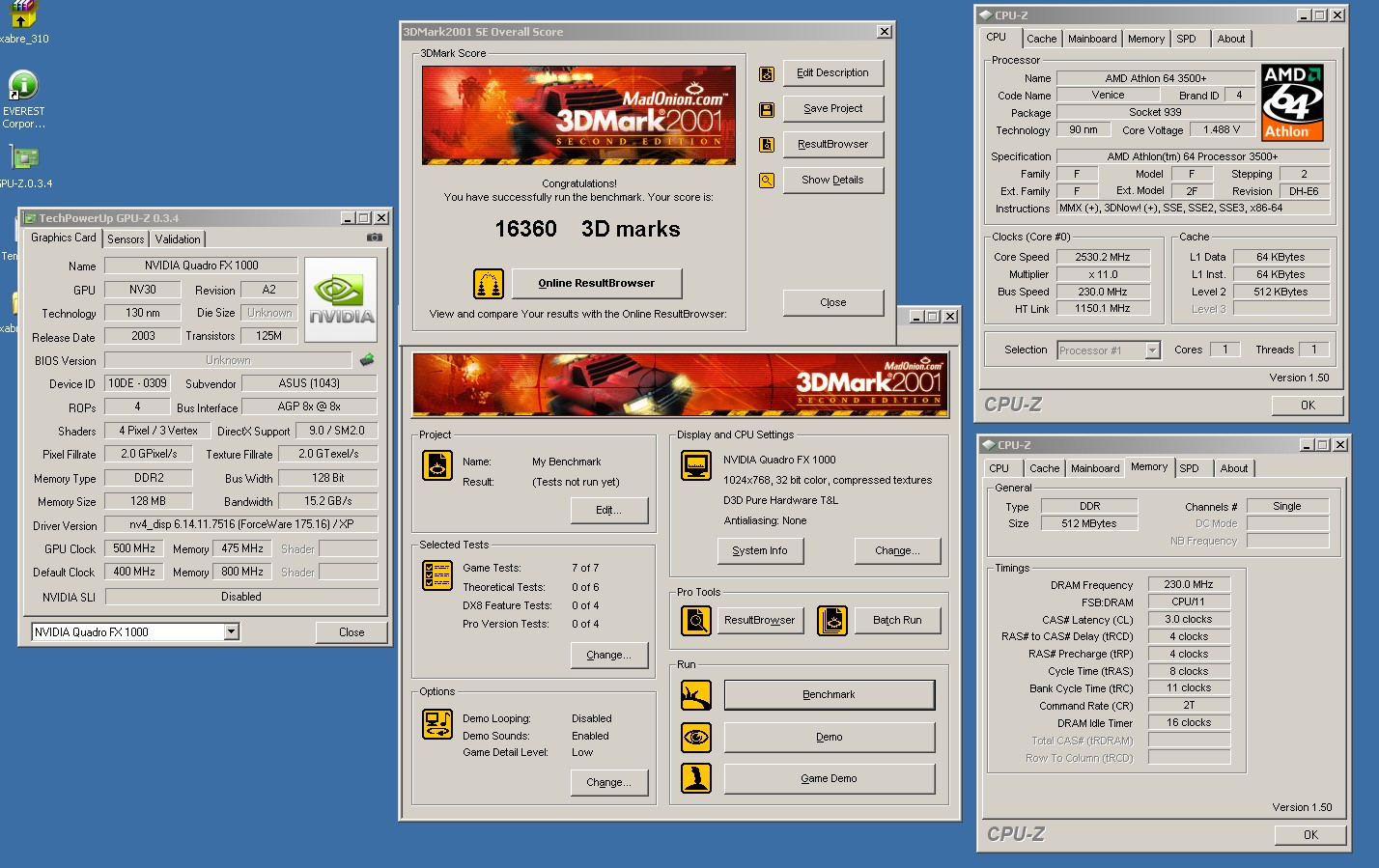This screenshot has height=868, width=1379.
Task: Click the Show Details magnifier icon
Action: (767, 181)
